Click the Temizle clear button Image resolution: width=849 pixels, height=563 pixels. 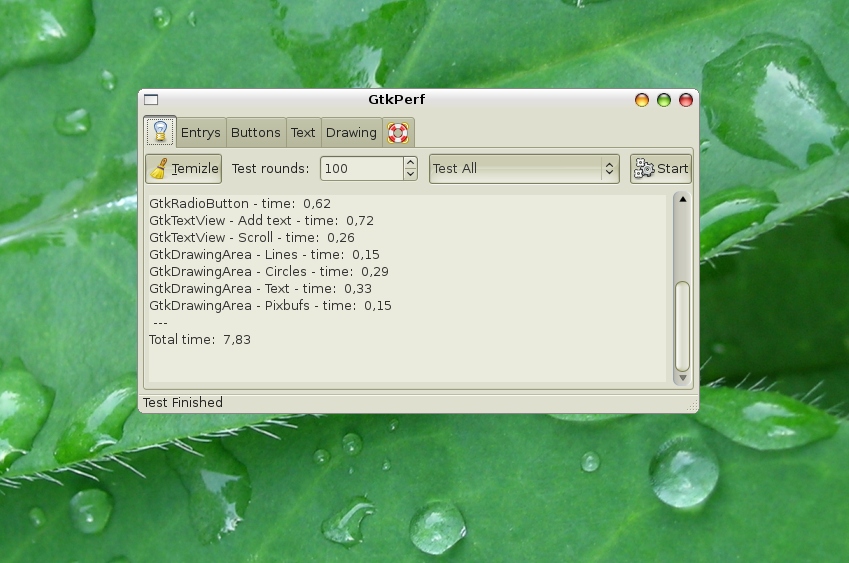(184, 169)
